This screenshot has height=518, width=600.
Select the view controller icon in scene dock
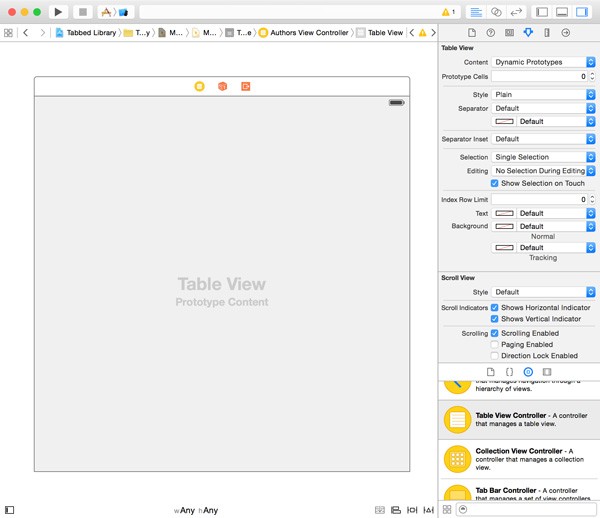click(199, 86)
